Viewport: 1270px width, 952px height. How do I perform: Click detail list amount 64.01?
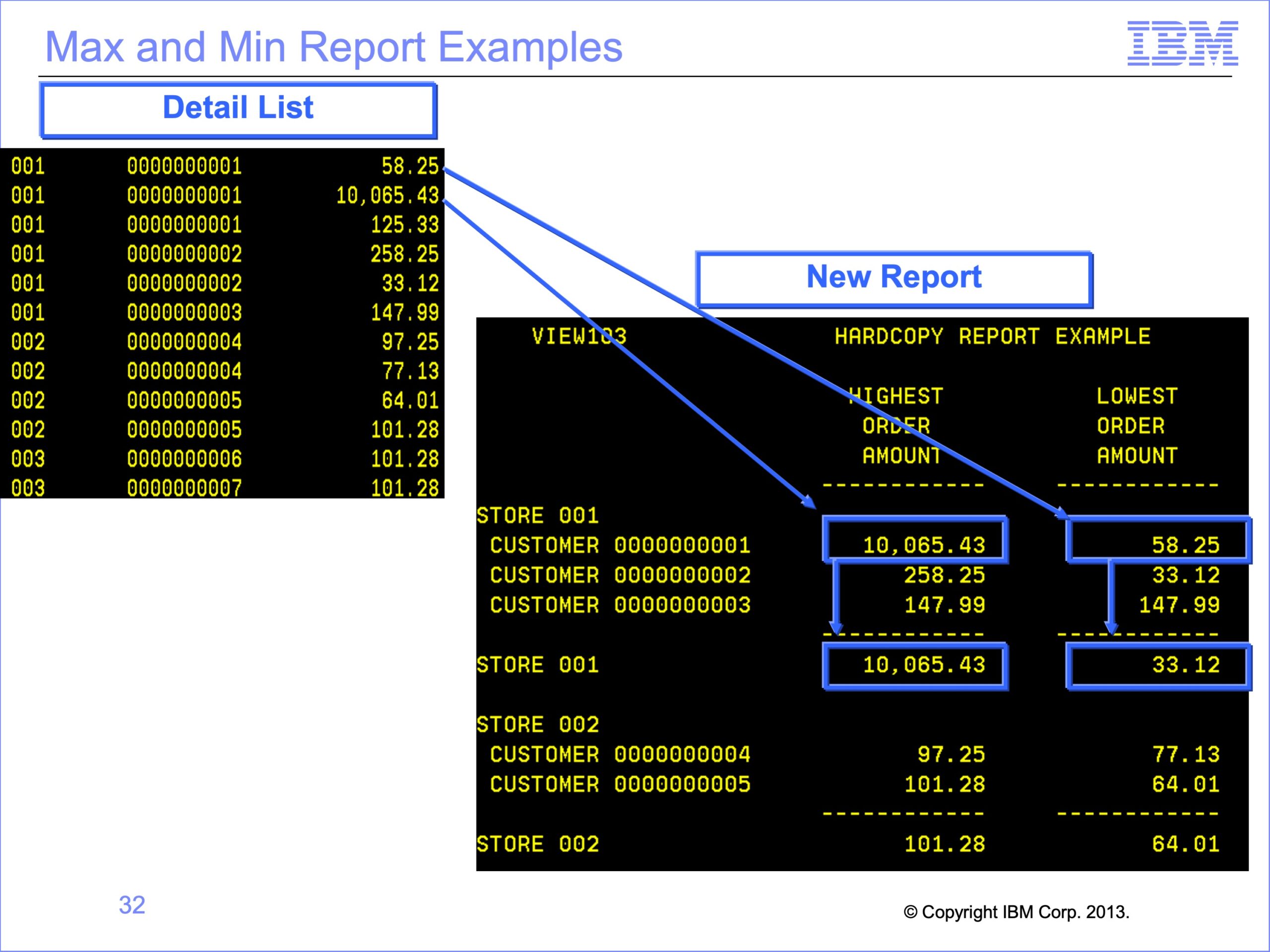[410, 401]
